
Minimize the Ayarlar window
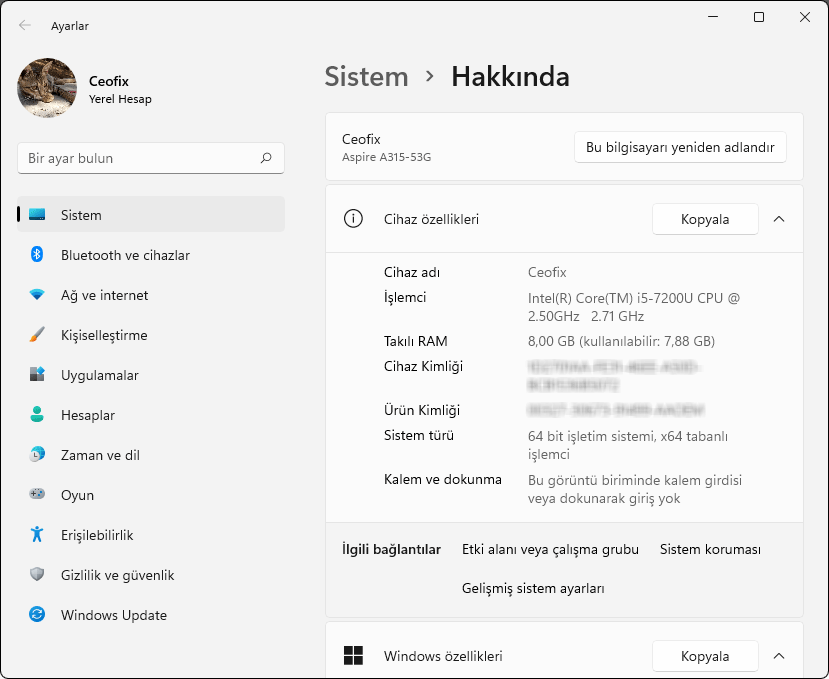click(x=713, y=17)
